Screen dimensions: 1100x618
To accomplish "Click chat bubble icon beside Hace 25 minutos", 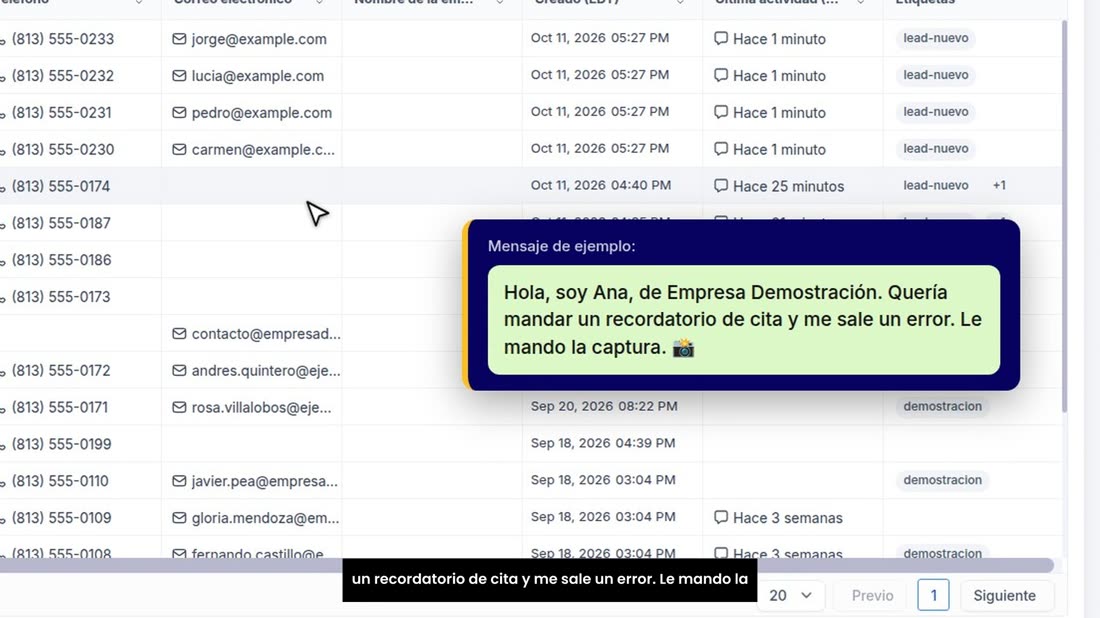I will tap(720, 186).
